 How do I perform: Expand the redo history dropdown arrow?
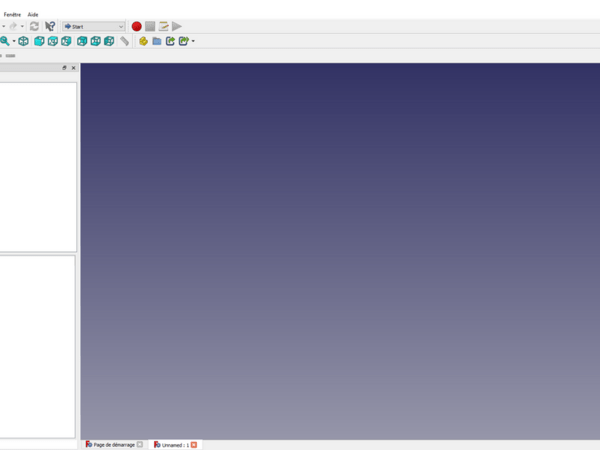[x=22, y=26]
